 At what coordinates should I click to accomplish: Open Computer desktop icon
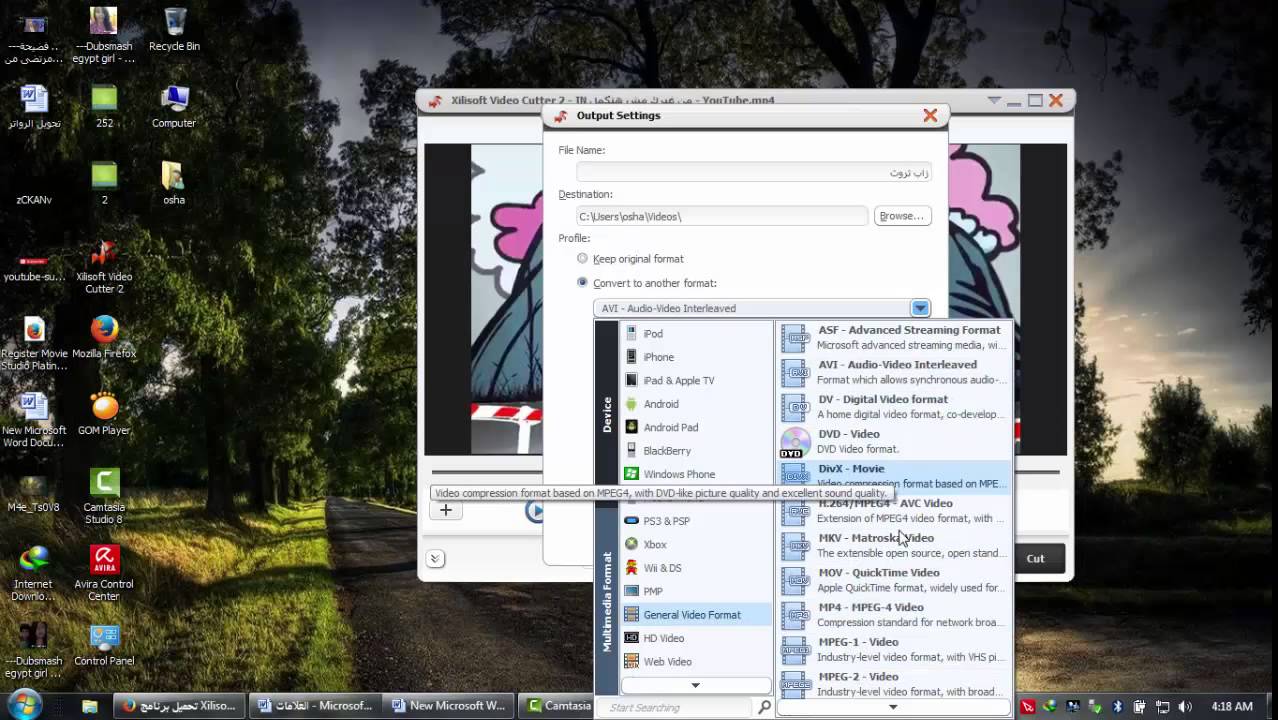(x=174, y=106)
